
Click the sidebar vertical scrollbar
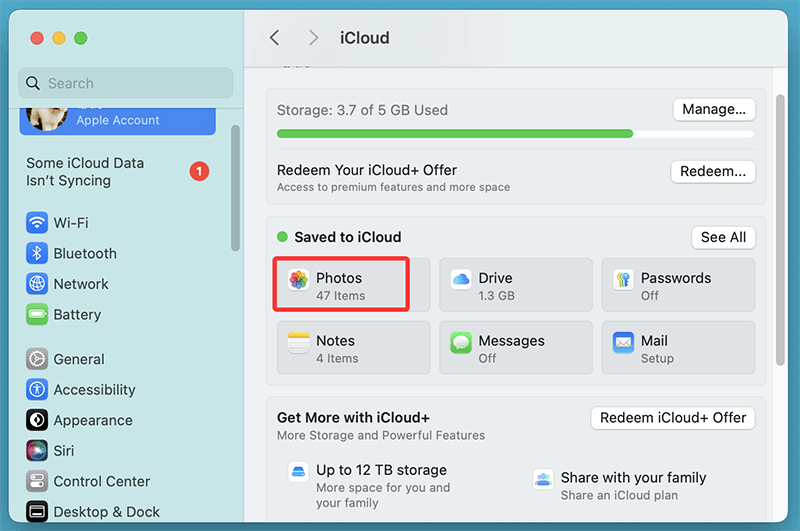(235, 188)
